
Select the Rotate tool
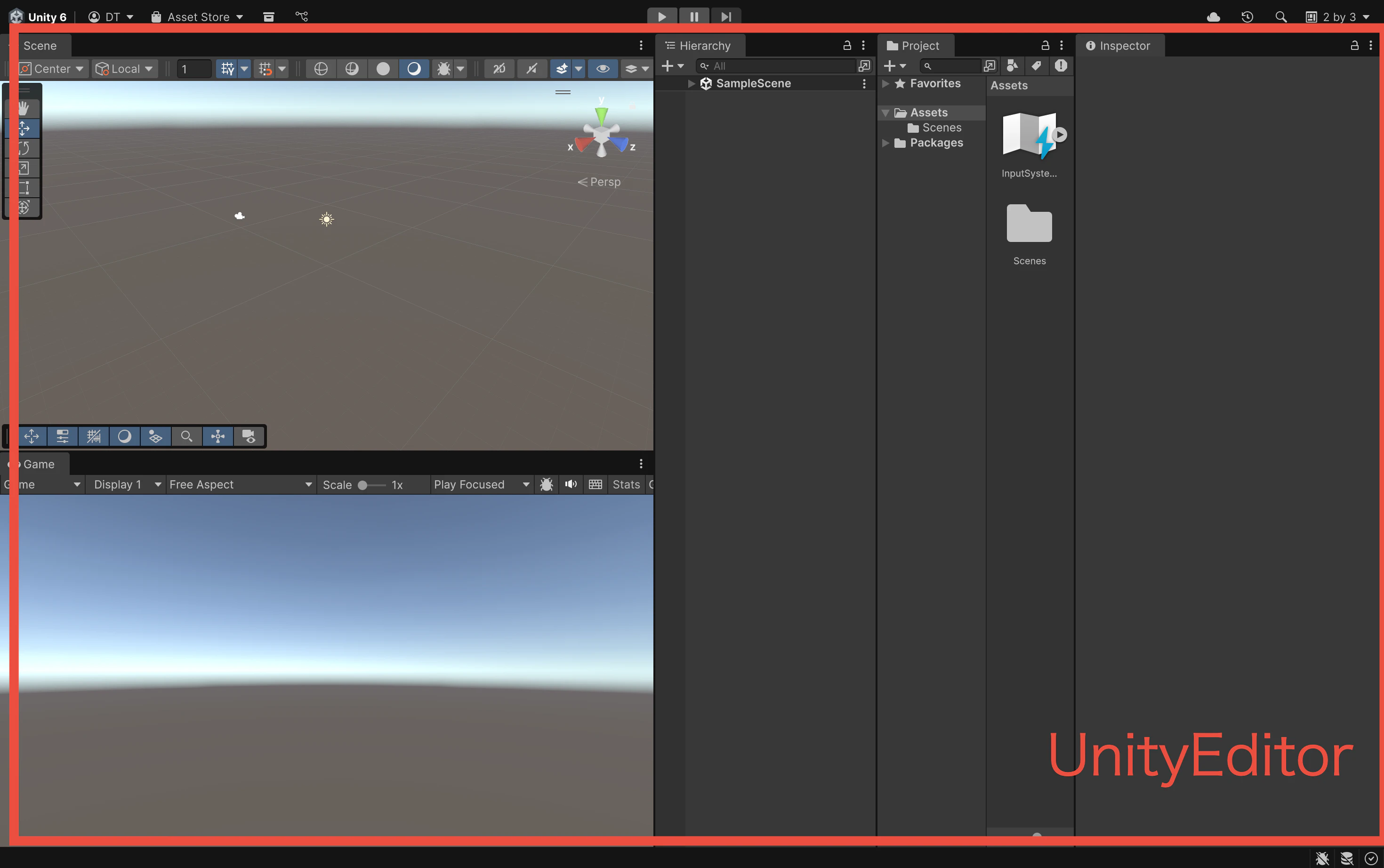point(24,148)
